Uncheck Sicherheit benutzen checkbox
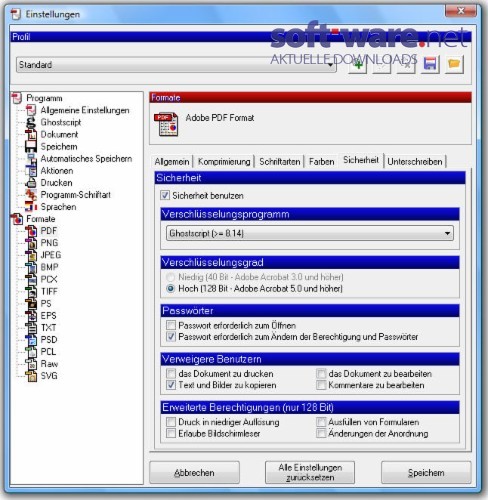488x500 pixels. pos(165,195)
